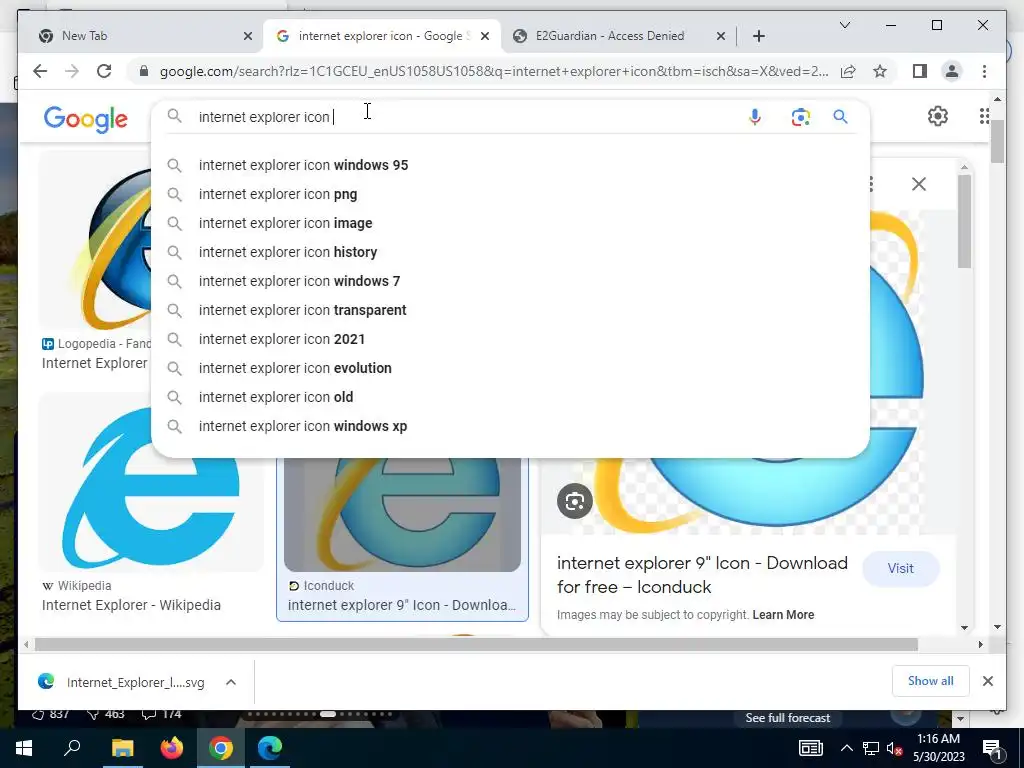Screen dimensions: 1024x768
Task: Open the Chrome side panel
Action: (x=920, y=71)
